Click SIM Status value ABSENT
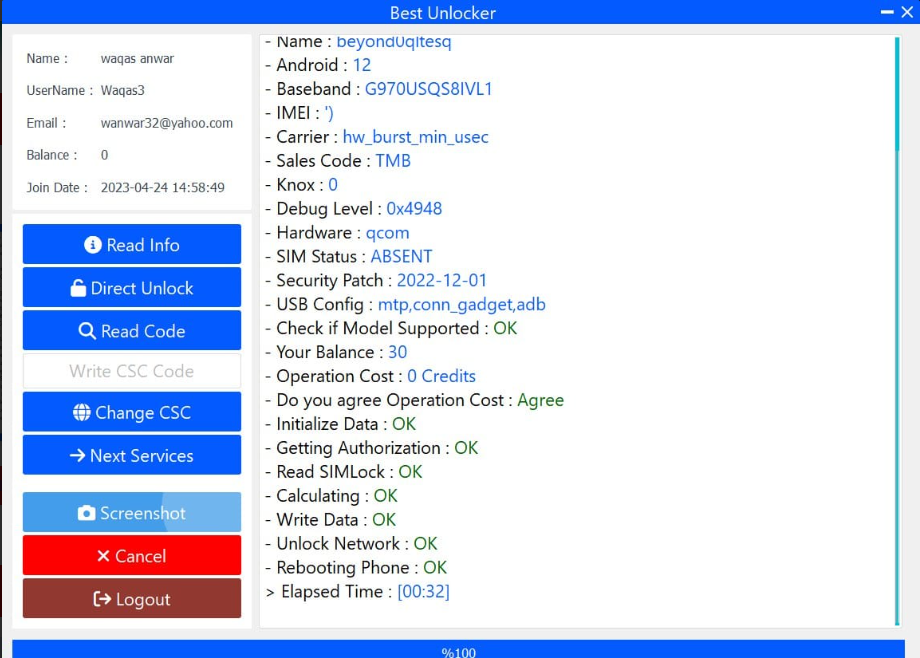 tap(401, 257)
